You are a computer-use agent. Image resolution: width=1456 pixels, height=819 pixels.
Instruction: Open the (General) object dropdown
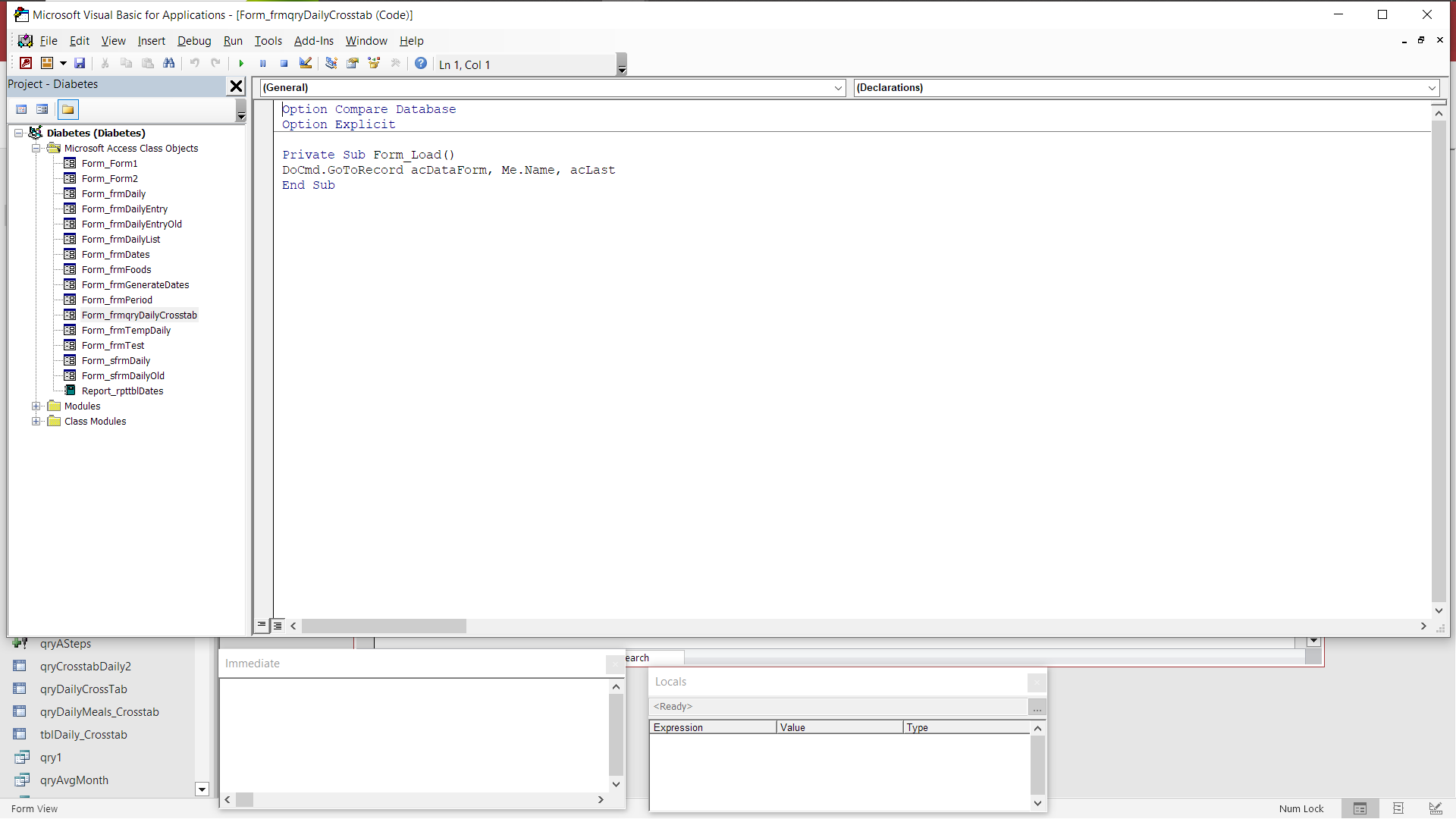pos(838,88)
